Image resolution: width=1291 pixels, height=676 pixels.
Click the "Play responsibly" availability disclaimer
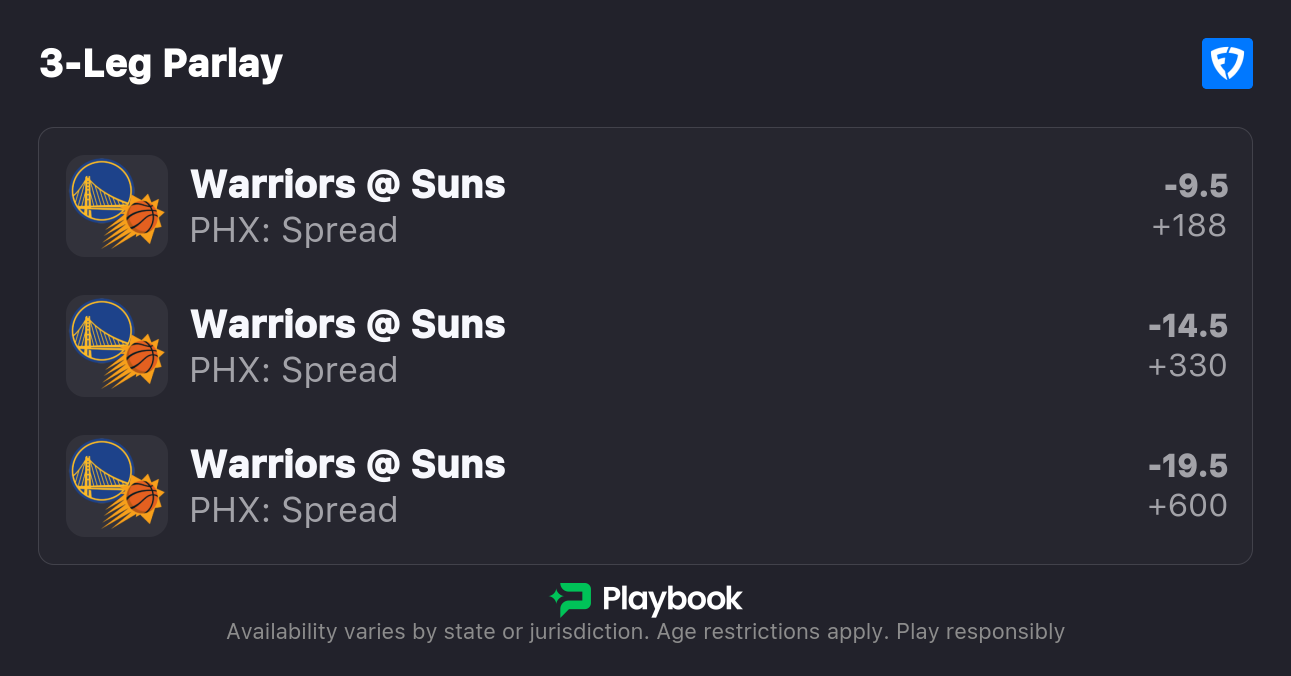[x=645, y=632]
